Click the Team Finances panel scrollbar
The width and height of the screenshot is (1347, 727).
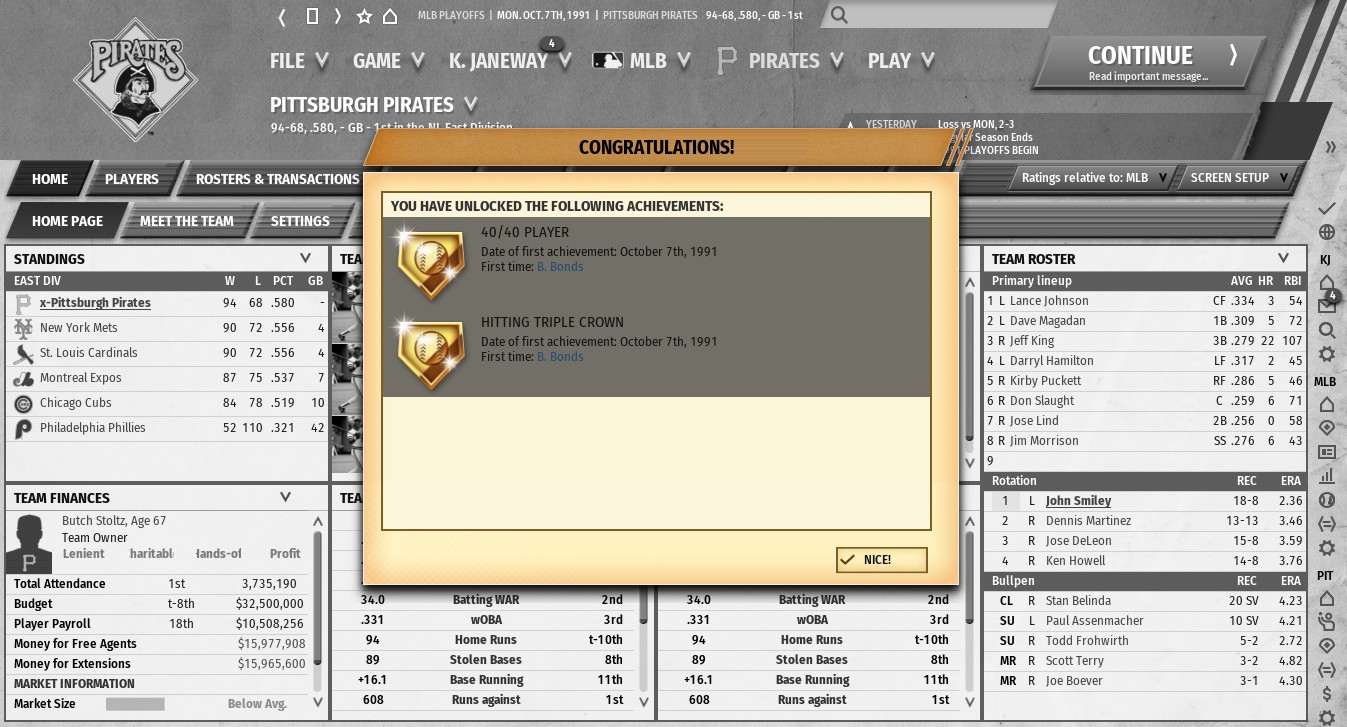(x=318, y=600)
